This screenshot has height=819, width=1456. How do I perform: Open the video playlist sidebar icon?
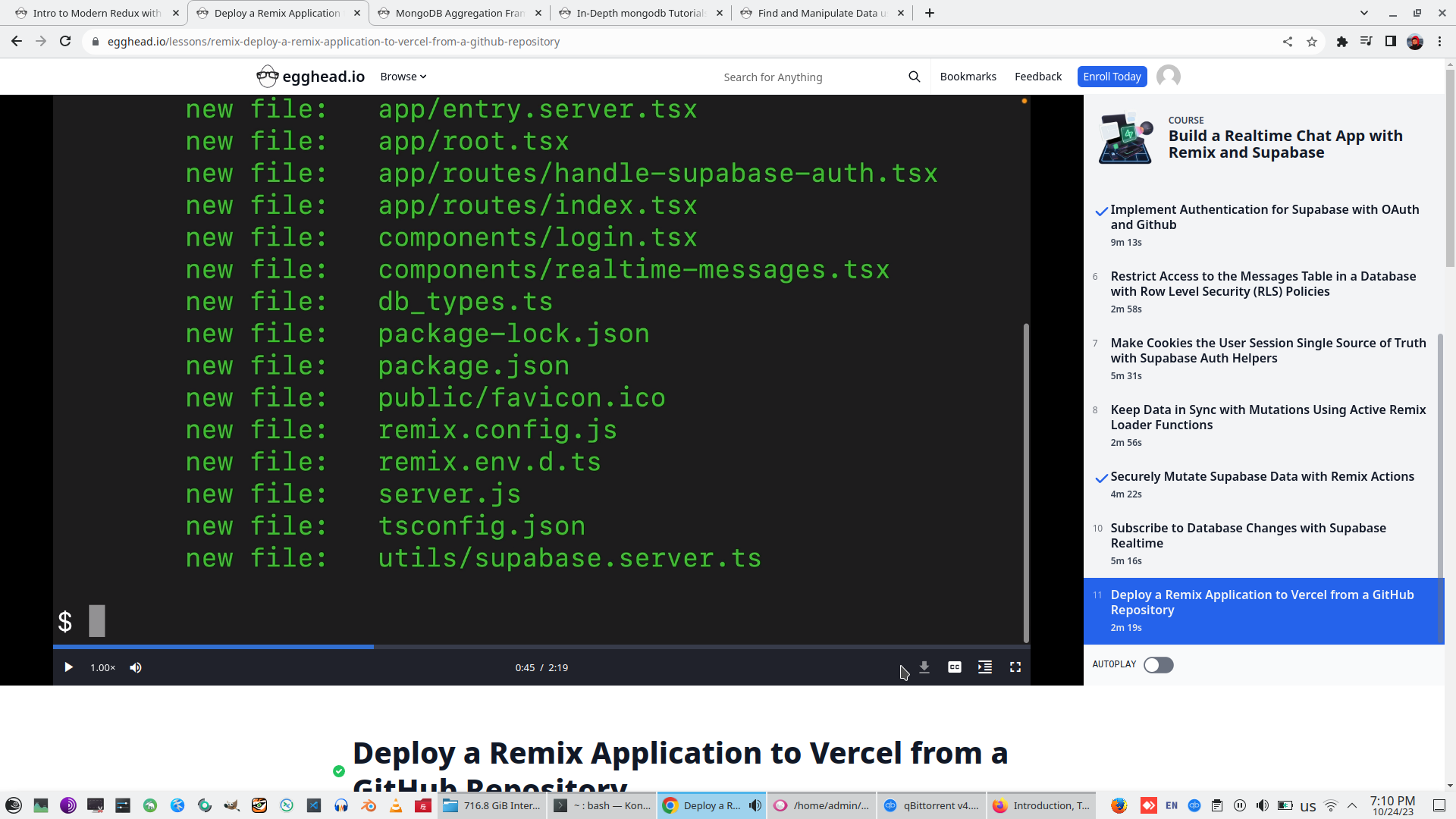[985, 667]
